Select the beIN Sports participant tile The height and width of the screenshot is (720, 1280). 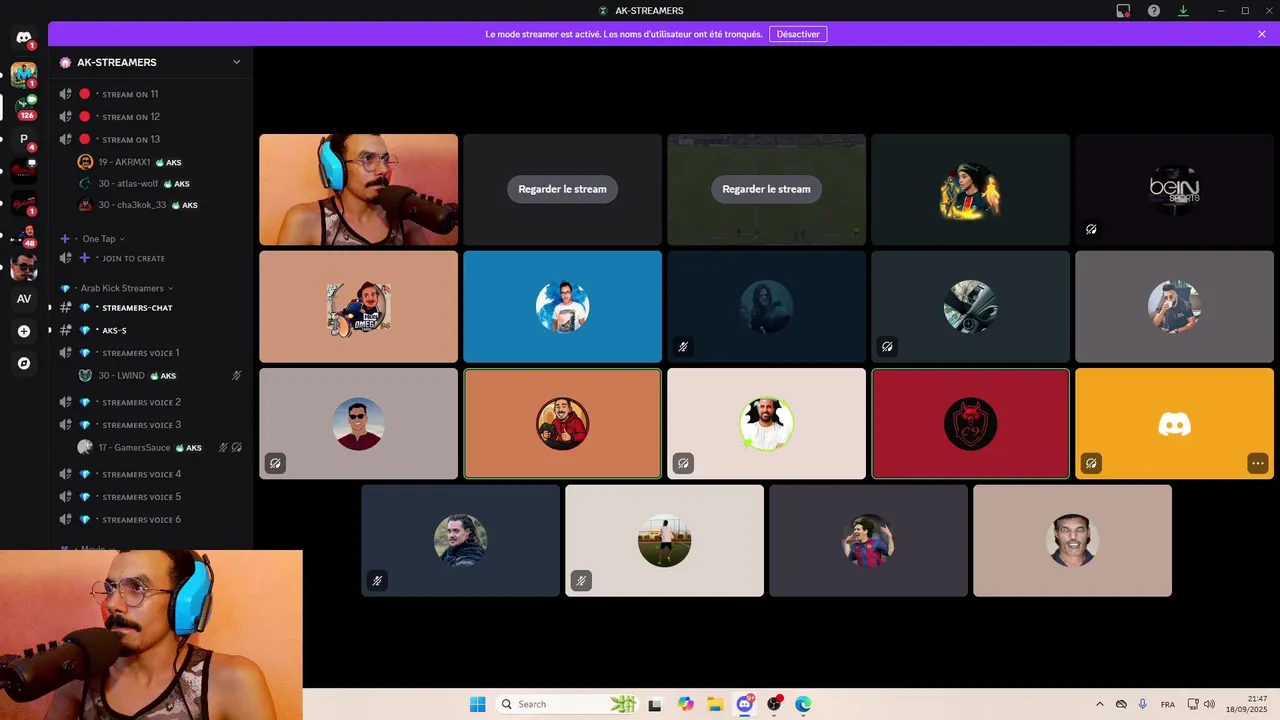click(1174, 190)
